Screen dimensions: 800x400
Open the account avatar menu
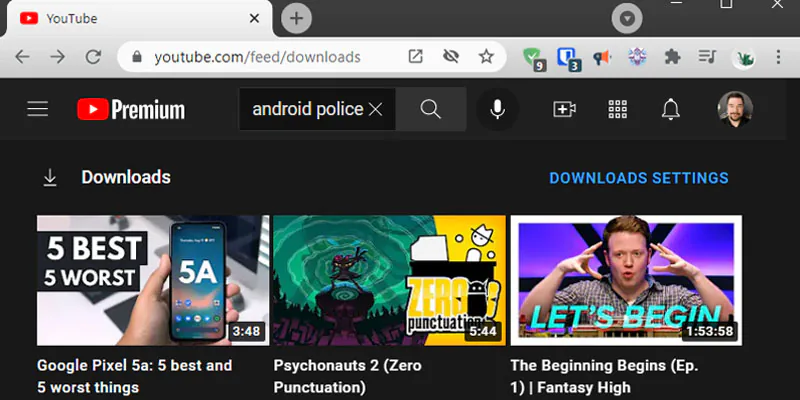(x=735, y=109)
